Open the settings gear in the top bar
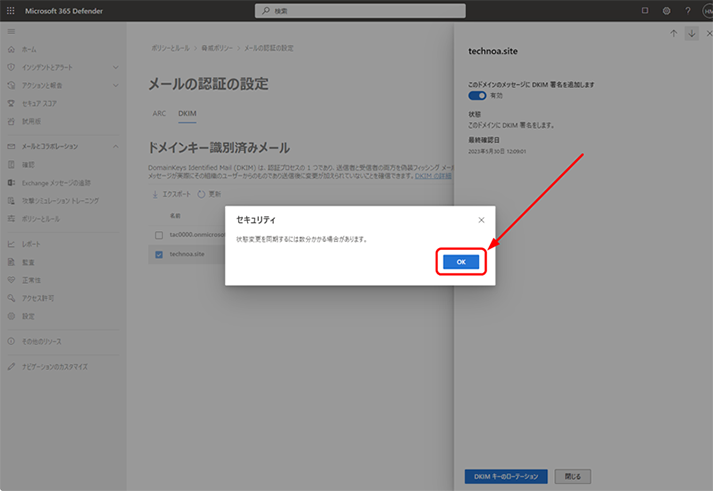This screenshot has height=491, width=713. 666,10
